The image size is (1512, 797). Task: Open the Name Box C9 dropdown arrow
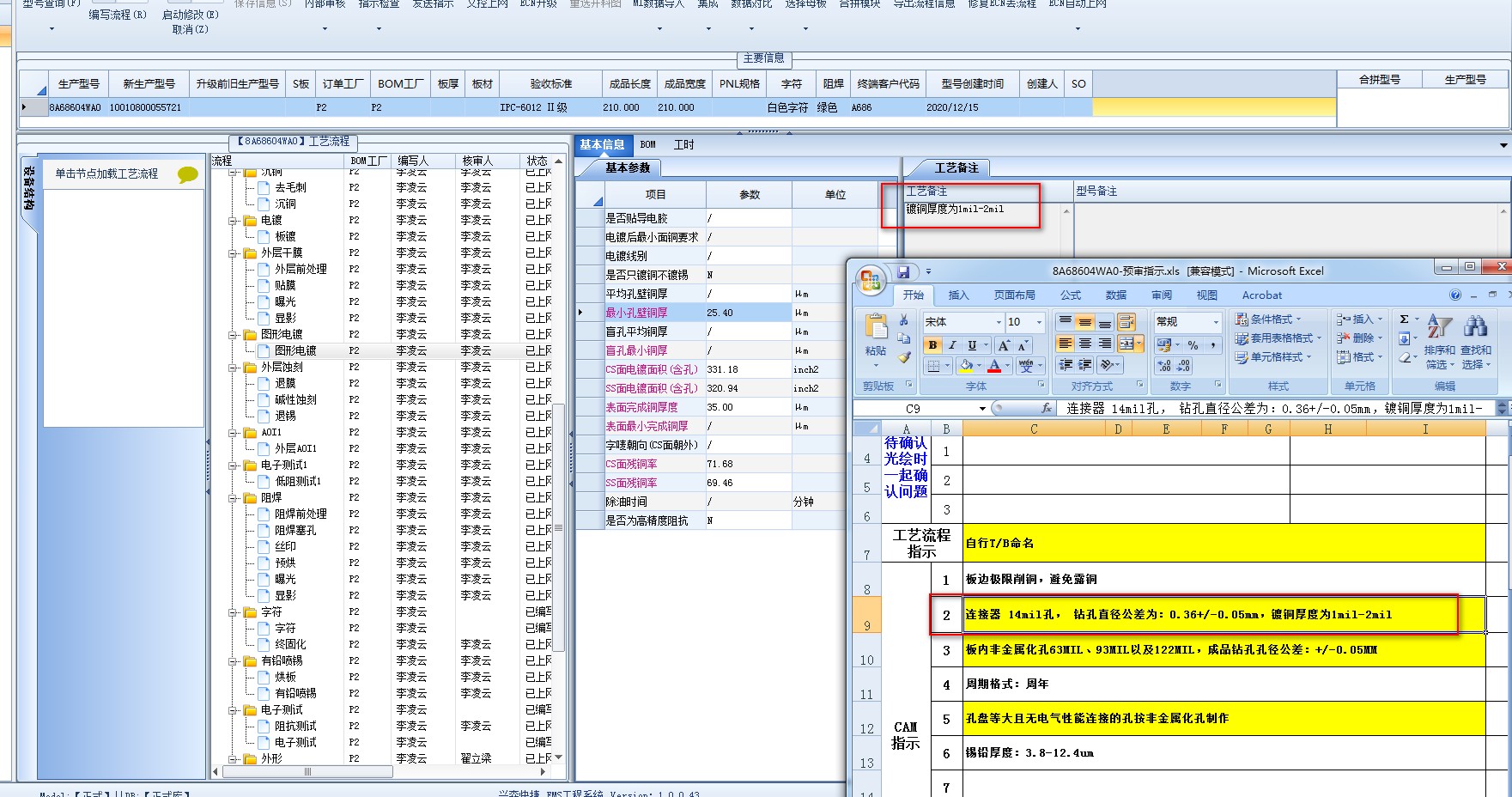[982, 409]
